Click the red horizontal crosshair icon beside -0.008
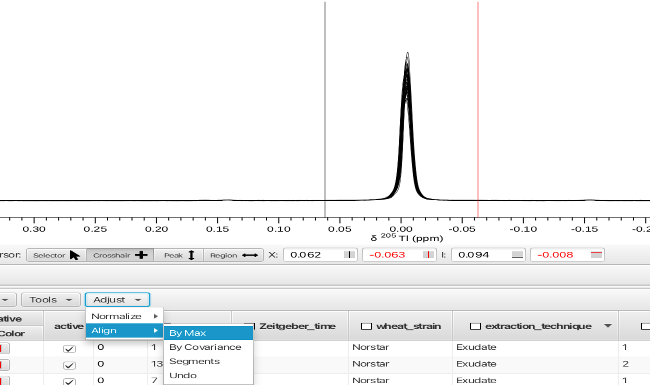The height and width of the screenshot is (386, 650). coord(596,255)
